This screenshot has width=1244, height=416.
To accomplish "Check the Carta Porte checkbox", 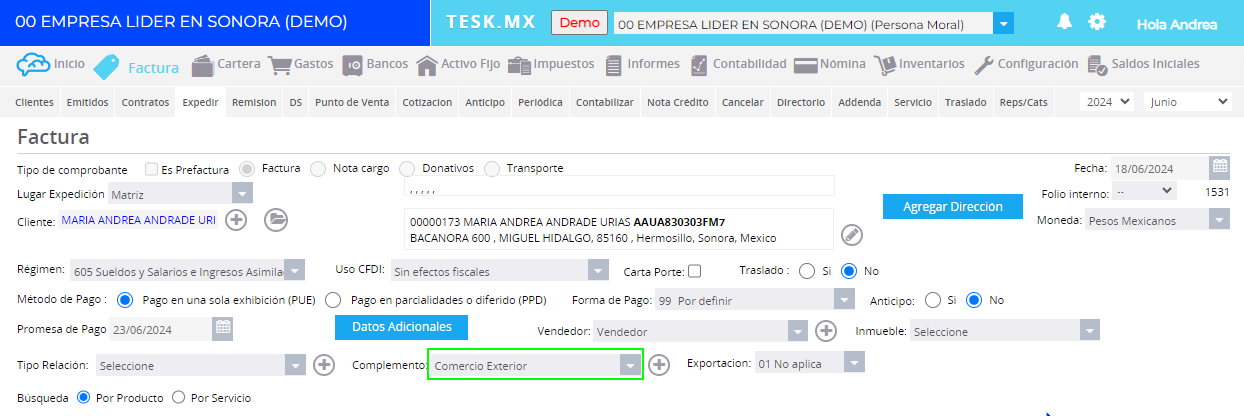I will [695, 271].
